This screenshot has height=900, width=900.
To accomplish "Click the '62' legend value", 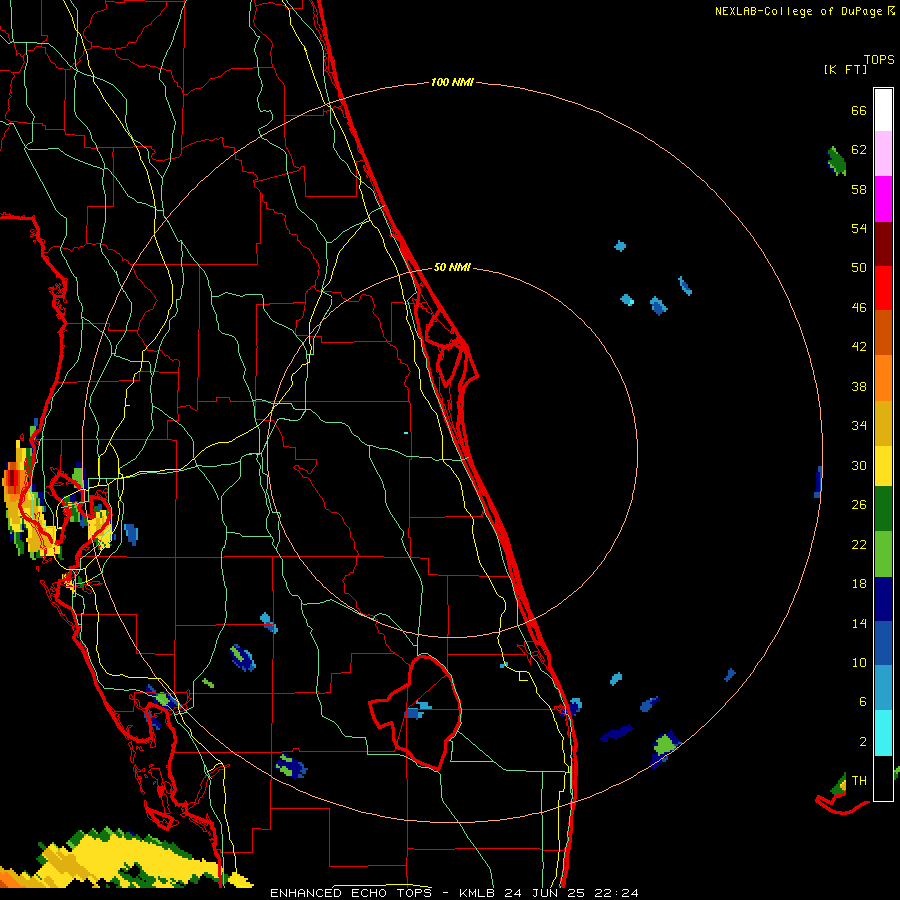I will (859, 150).
